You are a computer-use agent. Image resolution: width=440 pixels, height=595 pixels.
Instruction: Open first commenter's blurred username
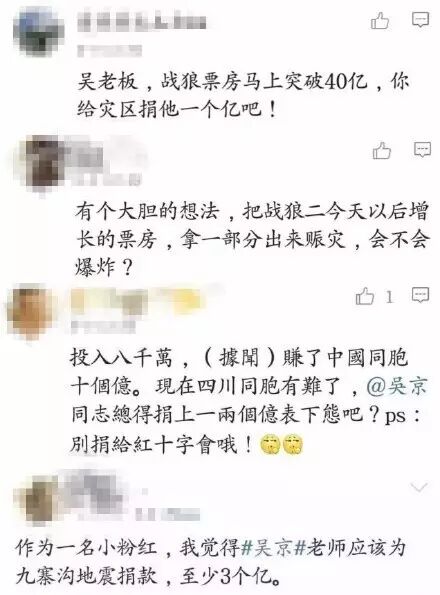point(143,22)
